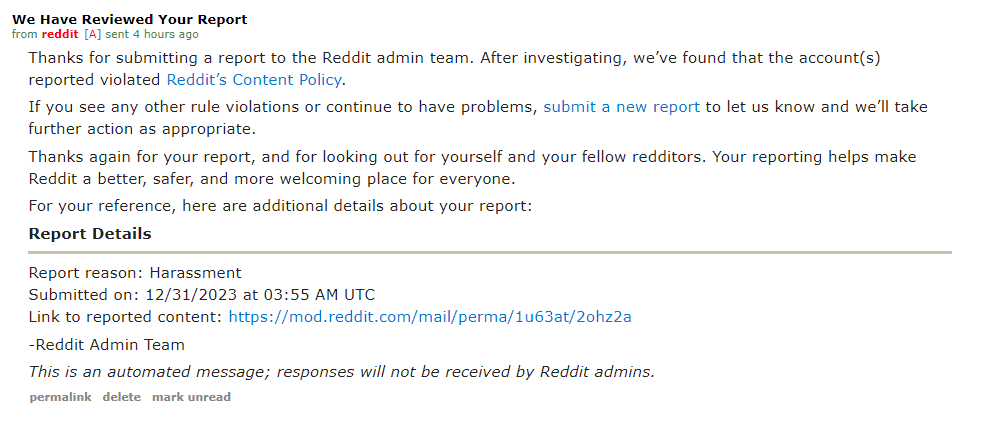Click the "For your reference" sentence
Screen dimensions: 997x423
tap(280, 206)
